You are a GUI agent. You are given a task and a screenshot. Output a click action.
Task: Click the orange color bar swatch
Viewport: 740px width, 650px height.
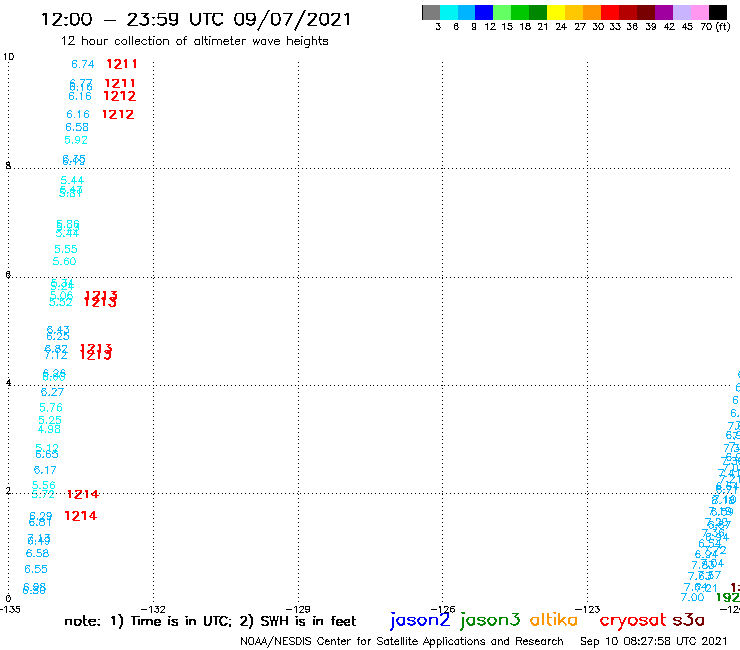click(x=591, y=12)
